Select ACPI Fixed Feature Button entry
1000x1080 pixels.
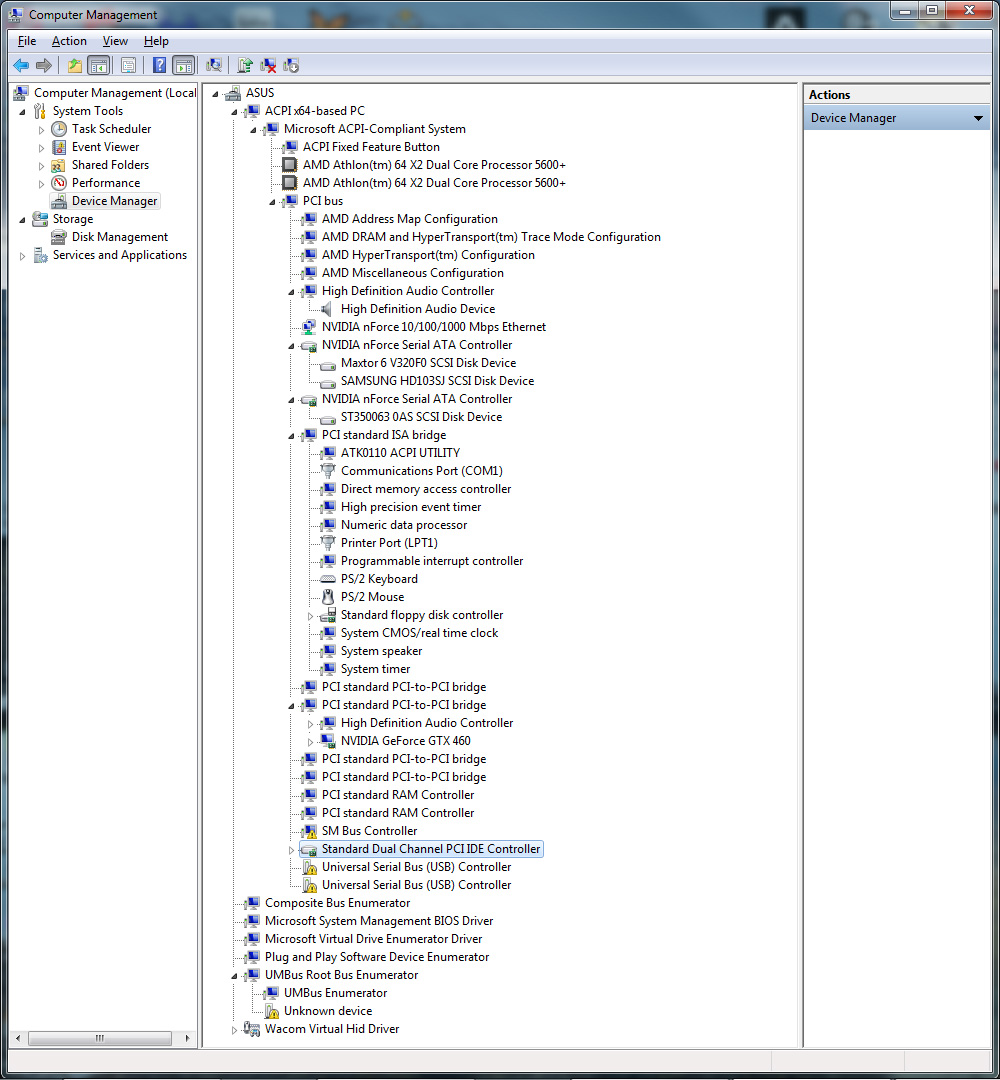(371, 147)
